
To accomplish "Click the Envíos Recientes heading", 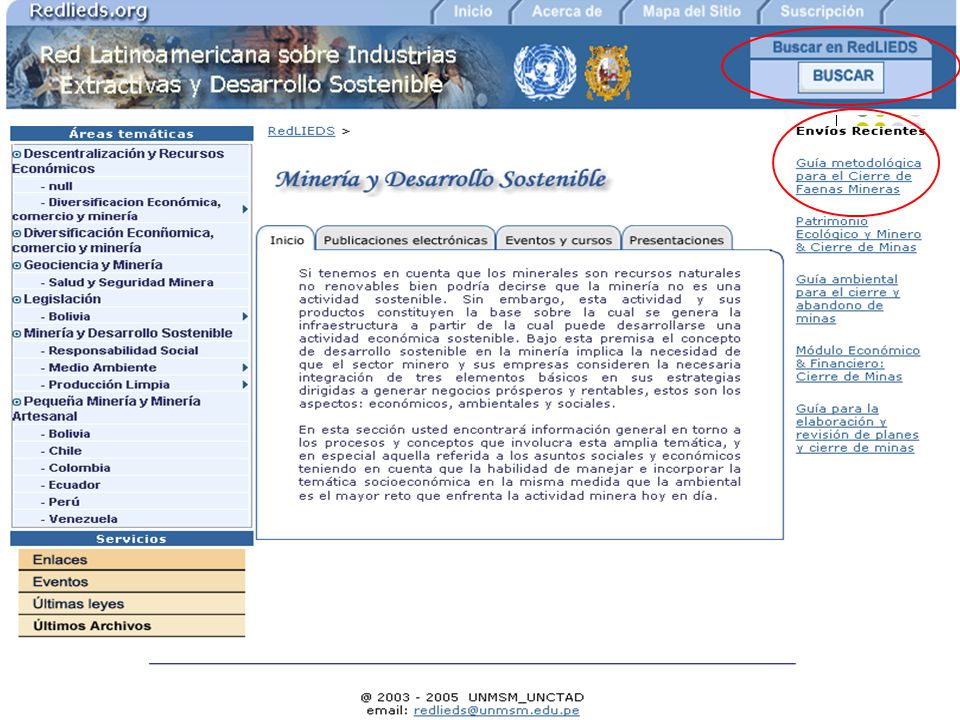I will (x=860, y=131).
